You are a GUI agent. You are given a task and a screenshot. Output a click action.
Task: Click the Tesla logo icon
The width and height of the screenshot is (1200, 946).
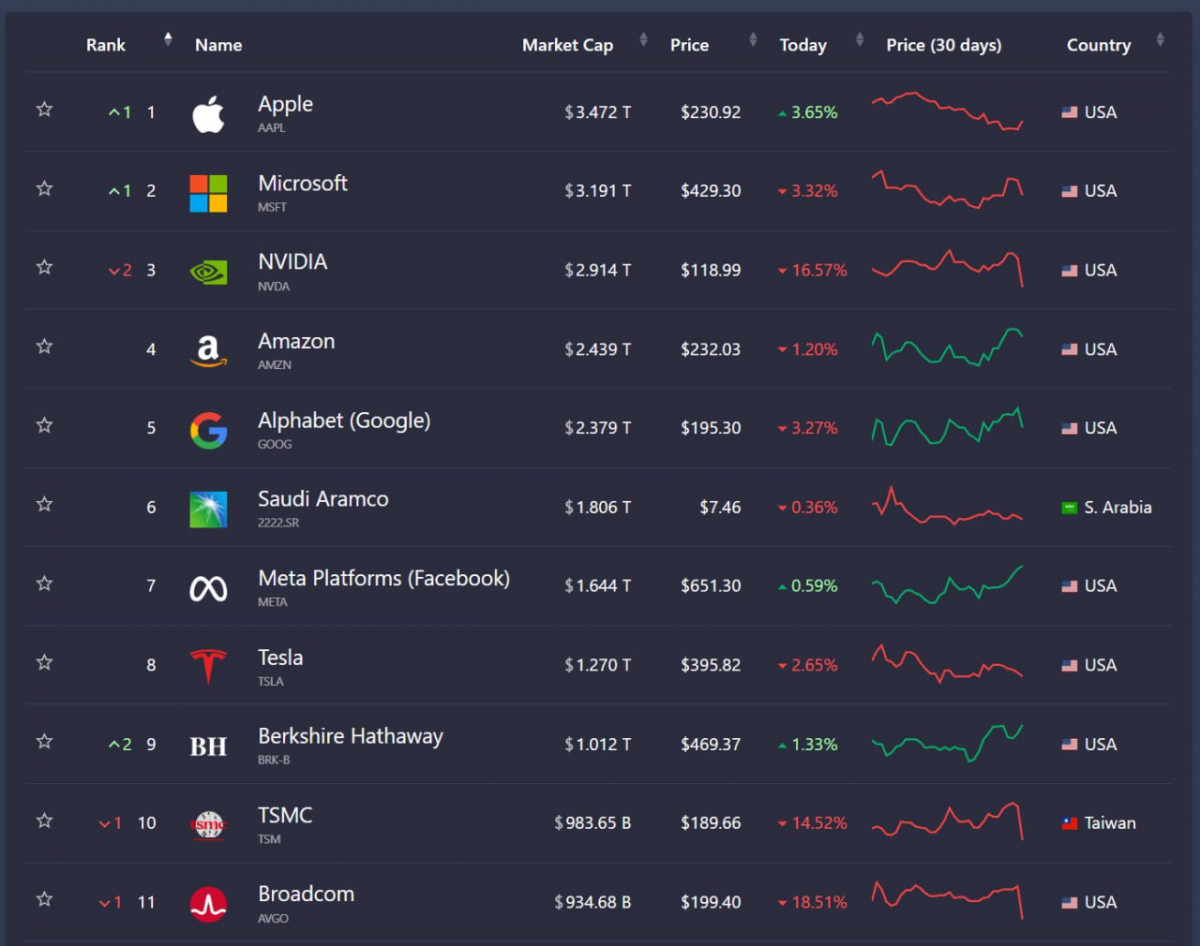tap(208, 667)
